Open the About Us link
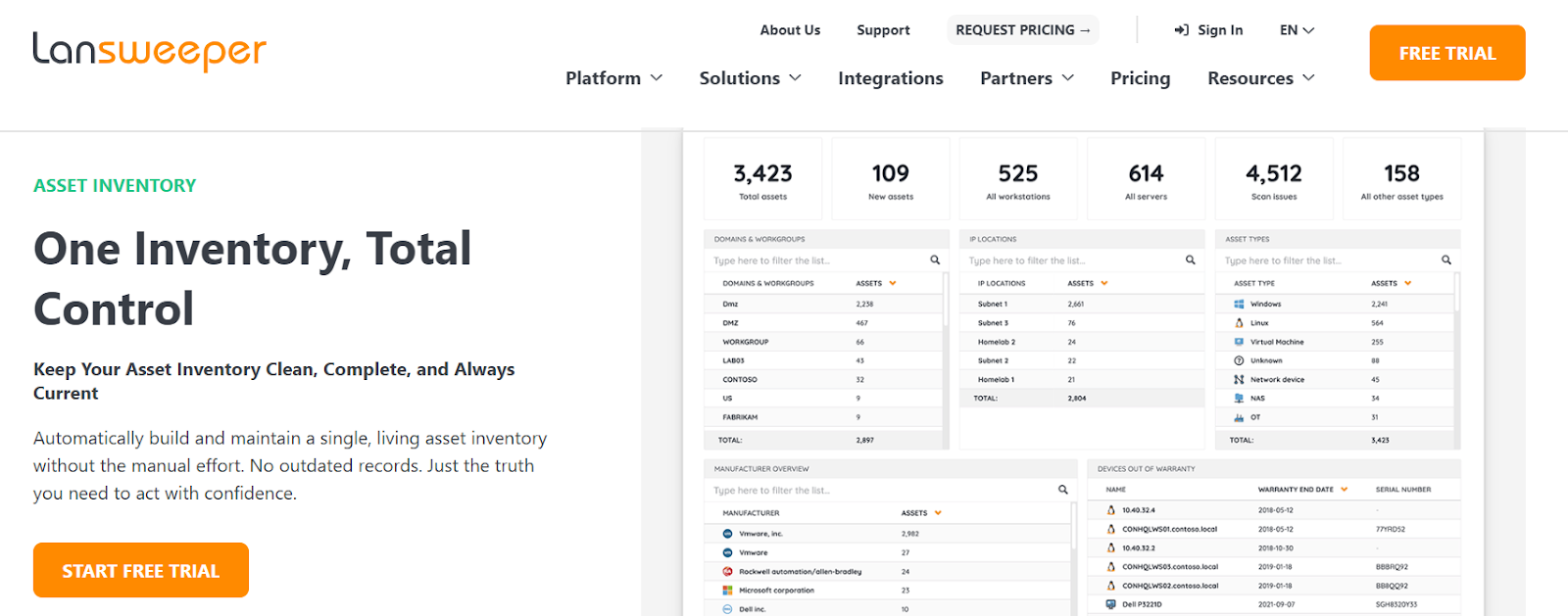This screenshot has height=616, width=1568. point(790,30)
